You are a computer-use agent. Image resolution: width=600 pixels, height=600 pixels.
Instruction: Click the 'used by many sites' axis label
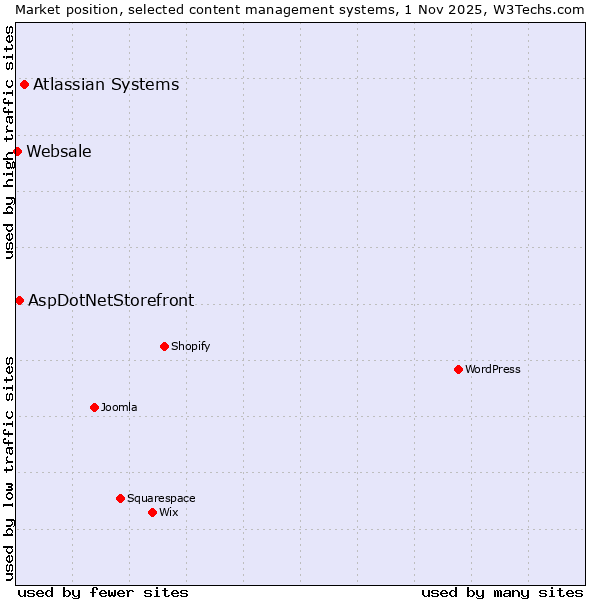pyautogui.click(x=502, y=592)
